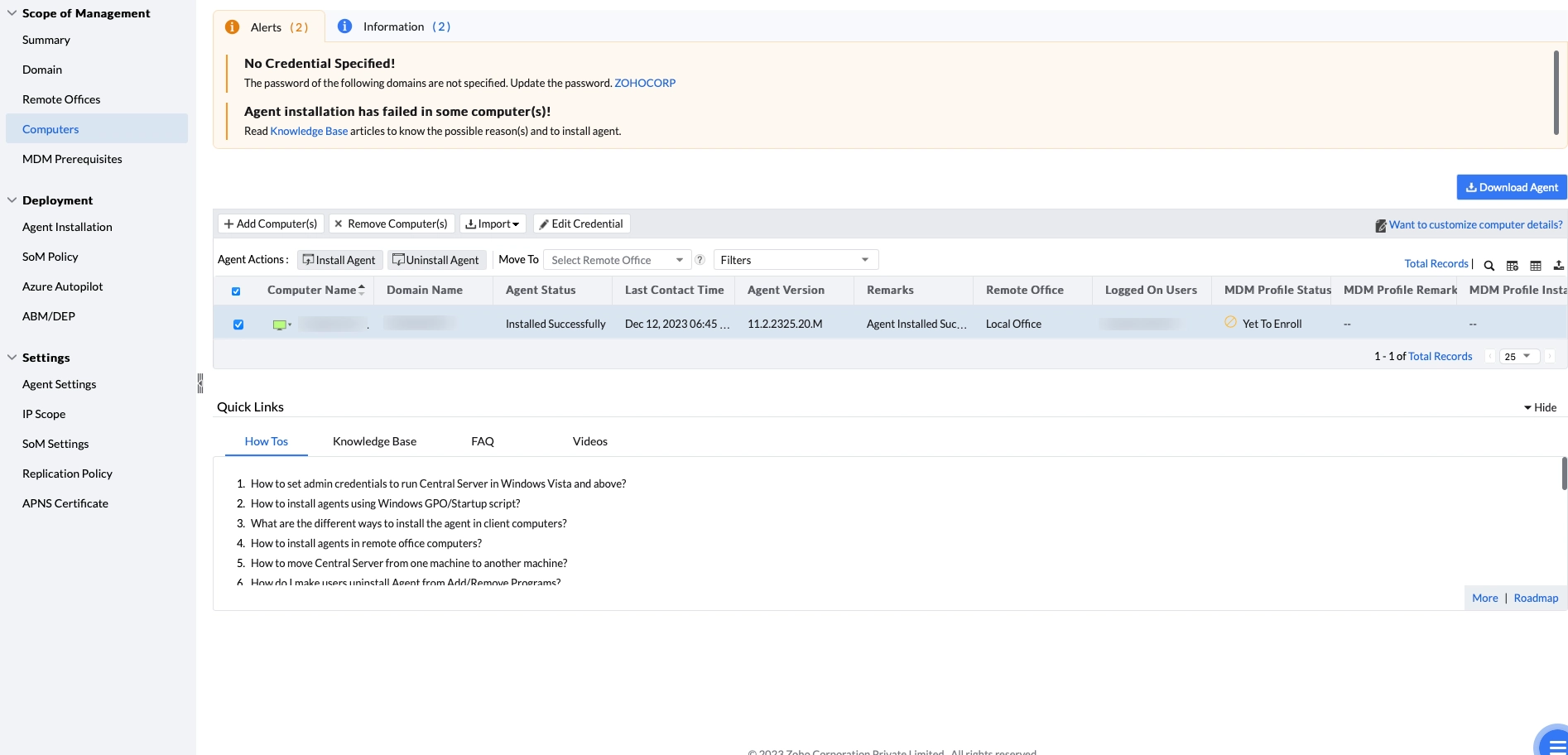Click the Yet To Enroll status icon

tap(1230, 322)
